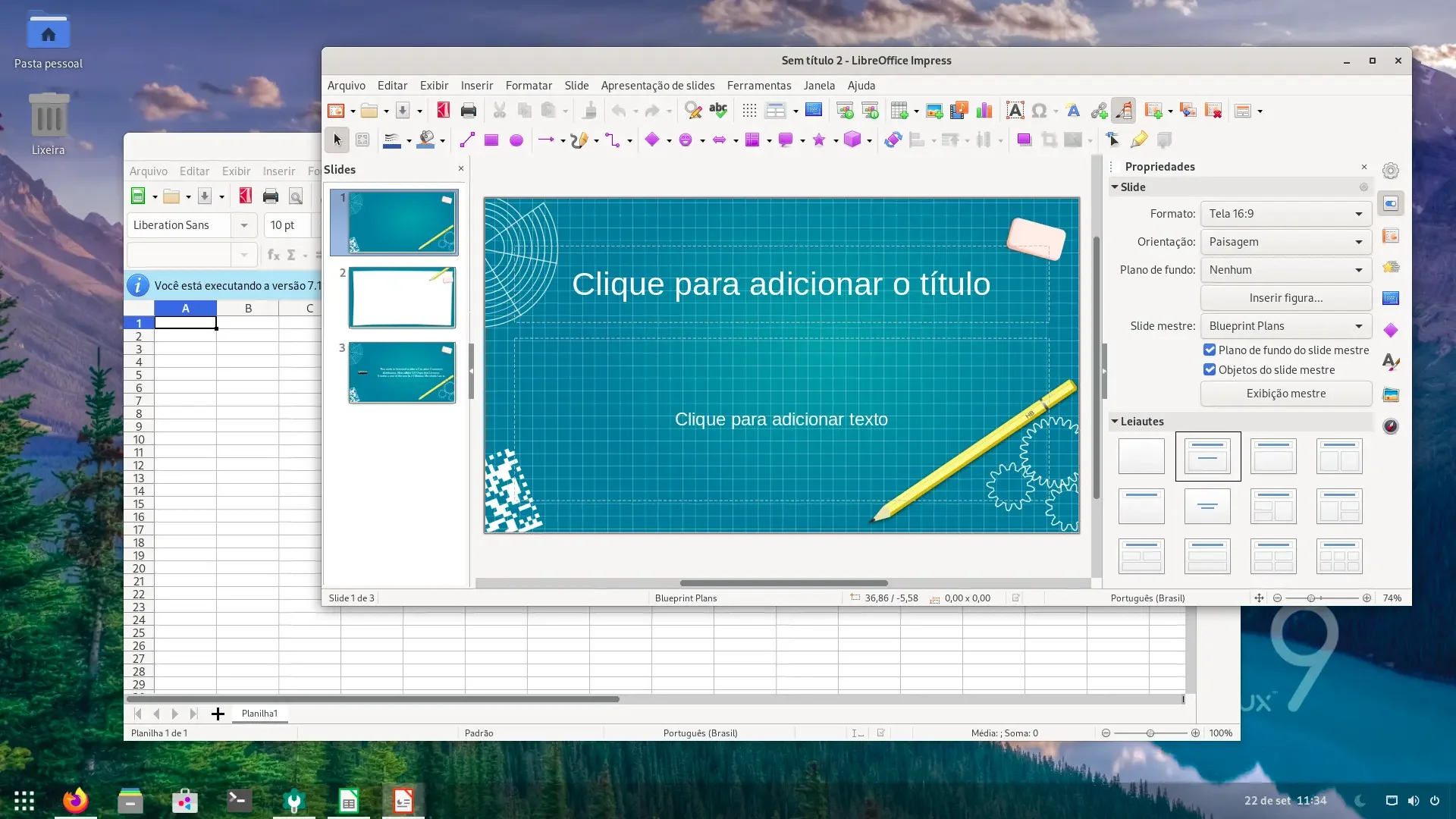Image resolution: width=1456 pixels, height=819 pixels.
Task: Select the Rectangle drawing tool
Action: 491,140
